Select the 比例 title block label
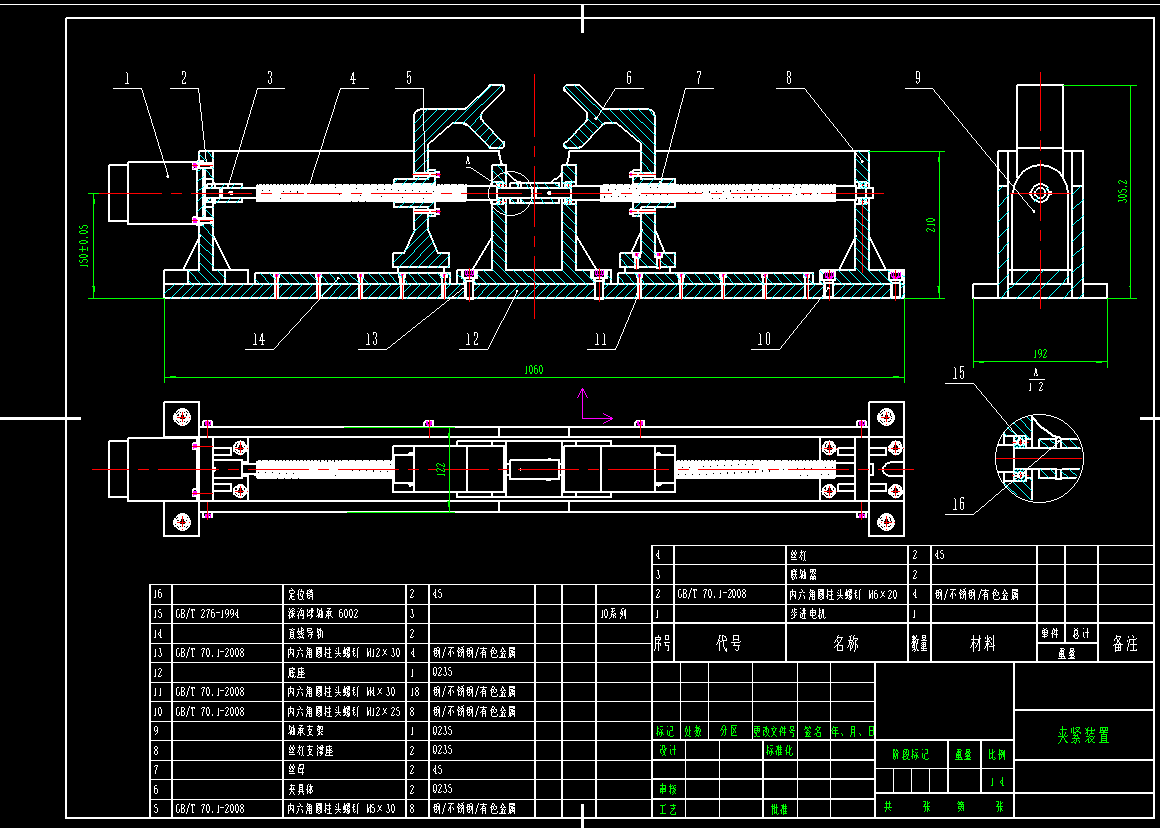 point(997,755)
